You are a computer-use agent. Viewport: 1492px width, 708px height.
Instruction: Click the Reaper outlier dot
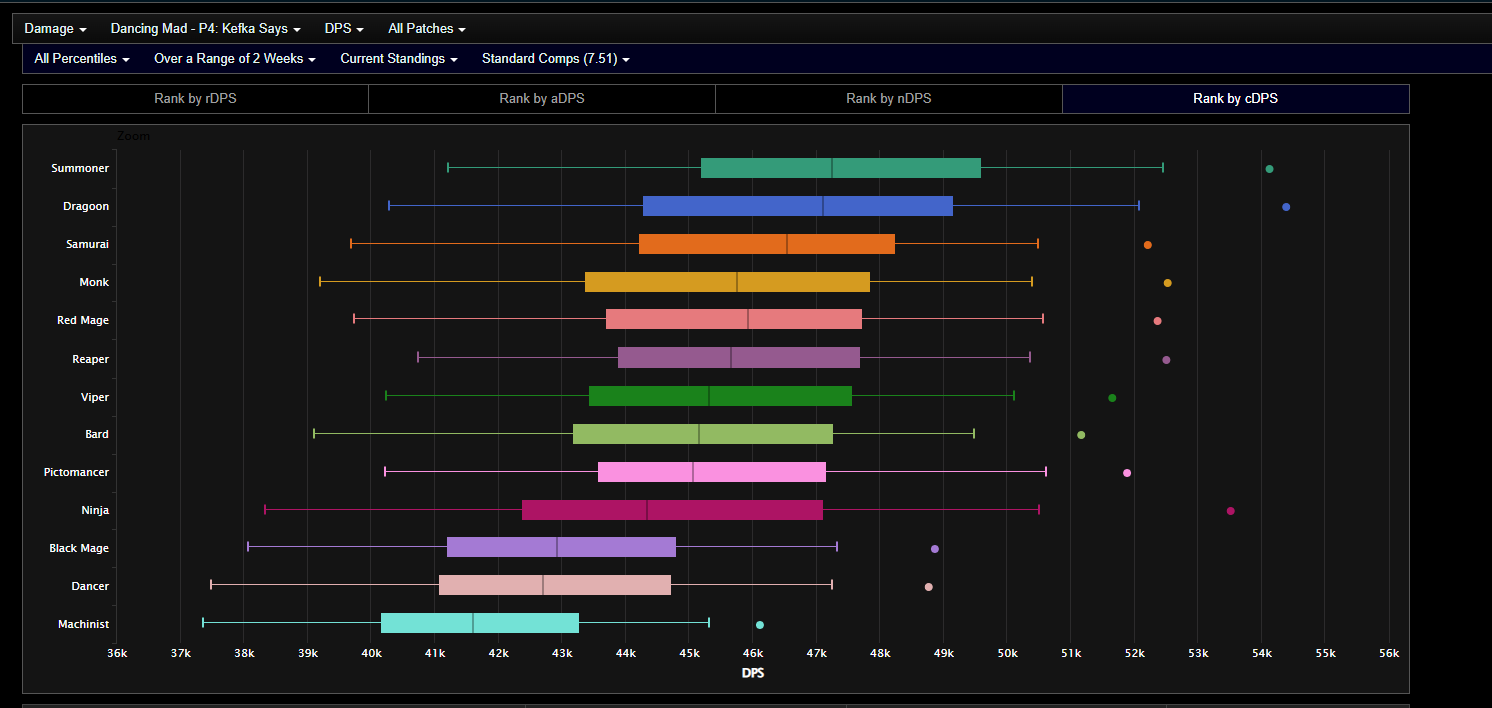[1166, 360]
